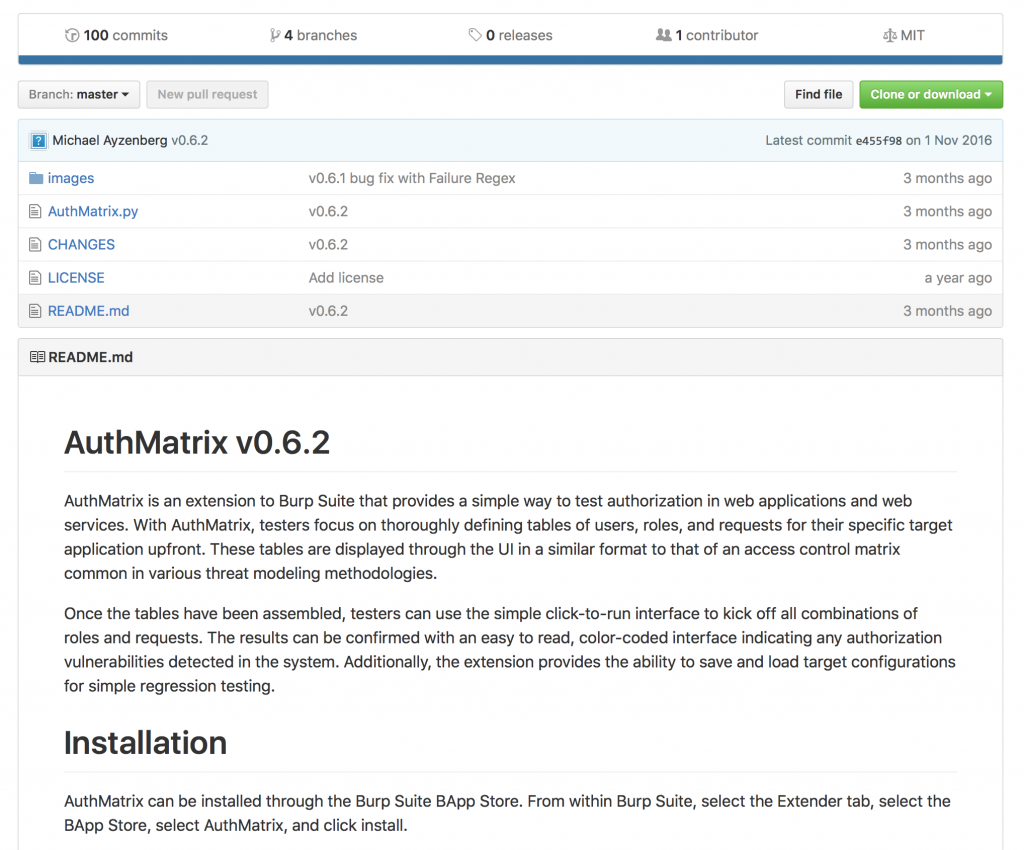
Task: Open the LICENSE file
Action: (x=76, y=278)
